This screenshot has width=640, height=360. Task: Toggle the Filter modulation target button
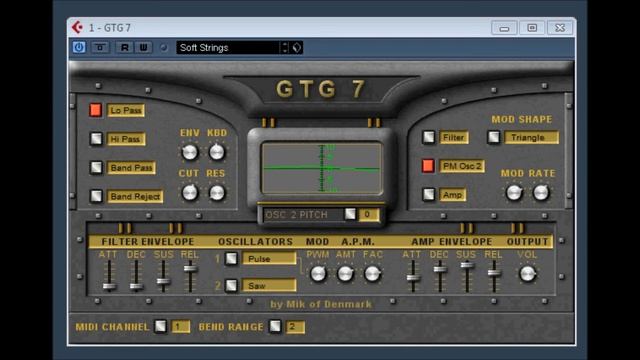click(x=429, y=137)
